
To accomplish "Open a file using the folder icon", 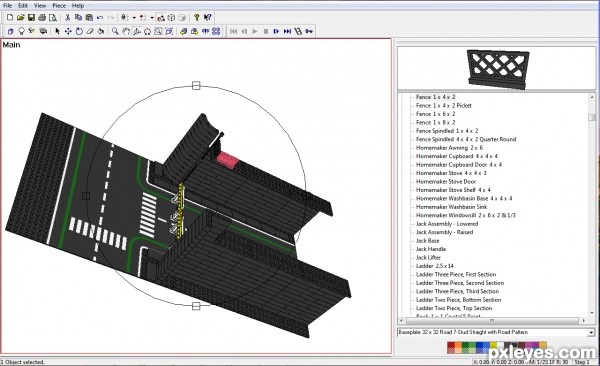I will 21,18.
